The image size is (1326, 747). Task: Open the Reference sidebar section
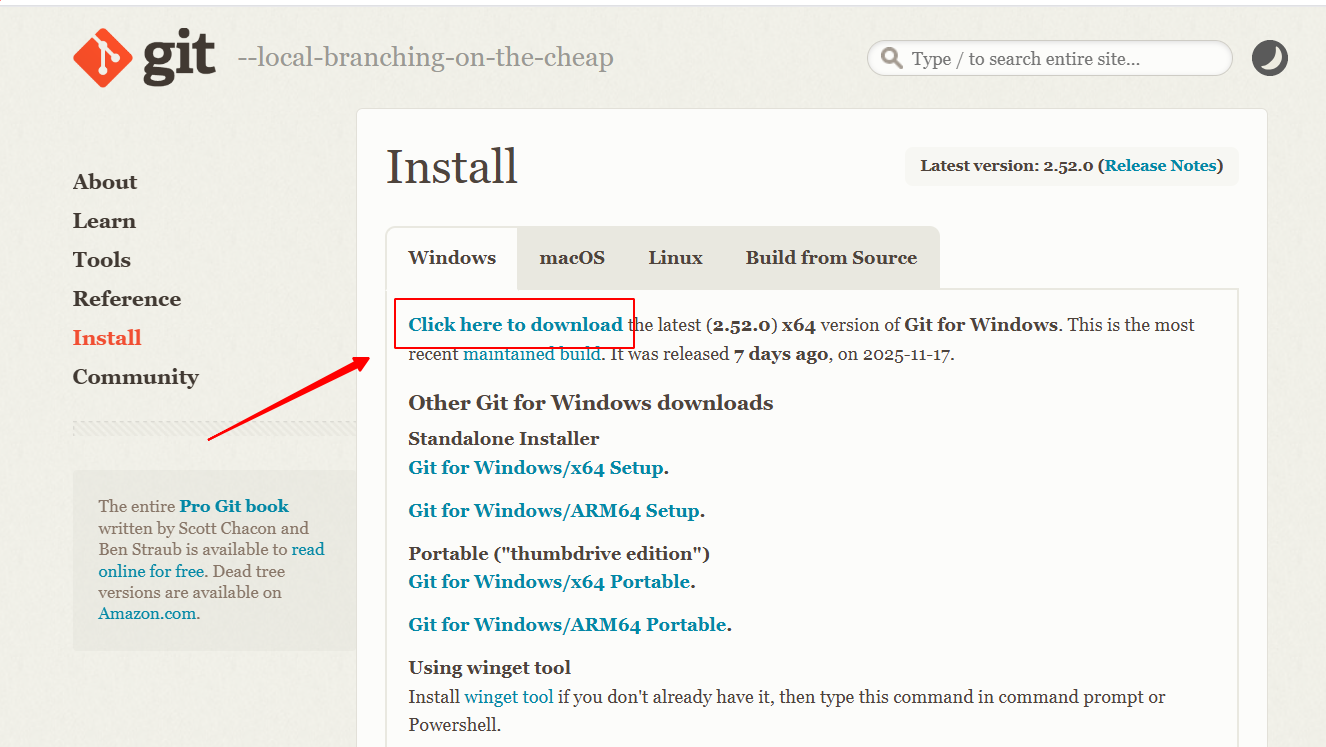pyautogui.click(x=127, y=299)
